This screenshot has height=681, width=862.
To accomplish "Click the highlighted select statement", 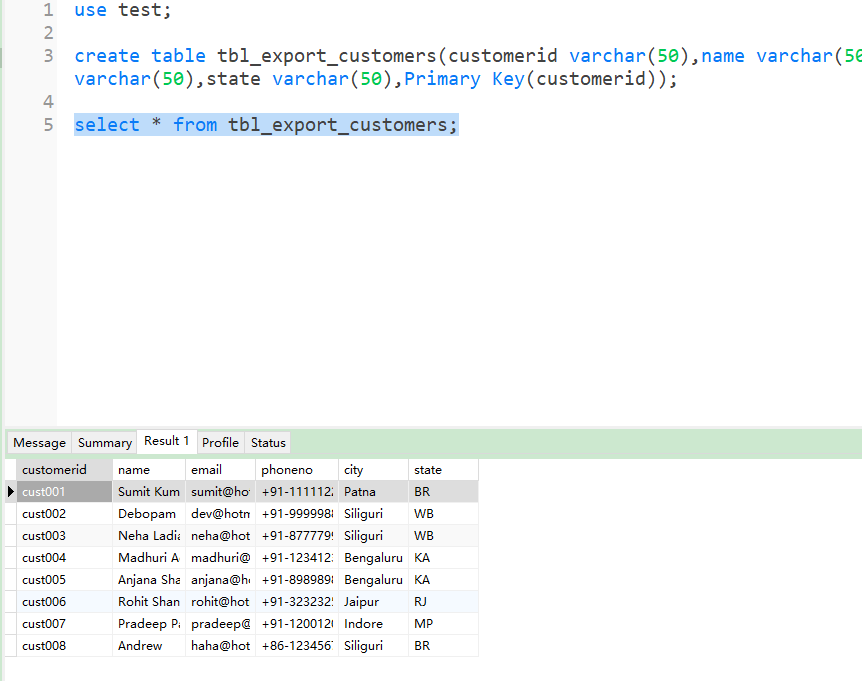I will 265,125.
